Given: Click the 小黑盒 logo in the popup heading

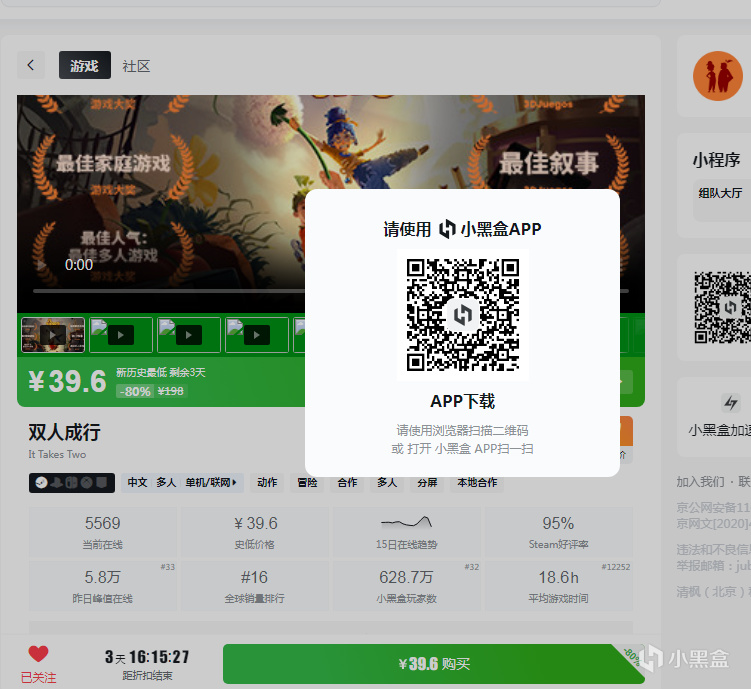Looking at the screenshot, I should [x=447, y=229].
